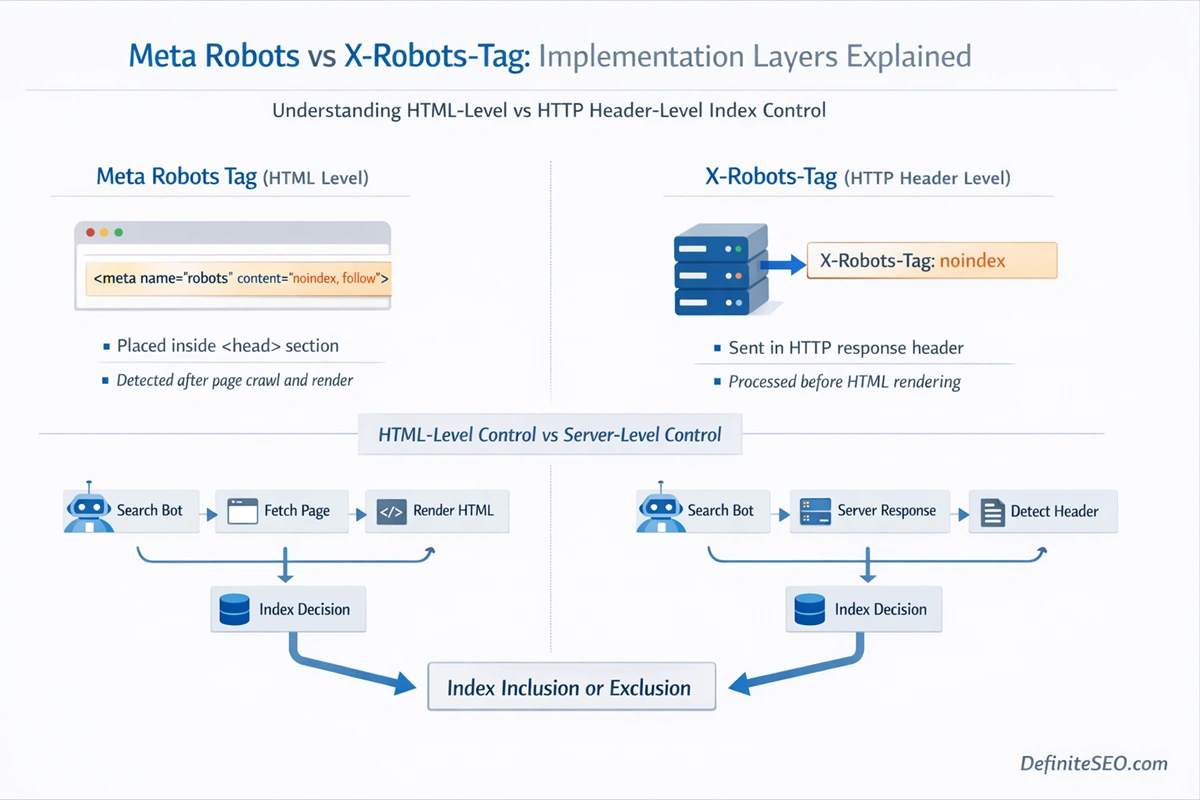Toggle the yellow dot on the browser mockup

[103, 230]
